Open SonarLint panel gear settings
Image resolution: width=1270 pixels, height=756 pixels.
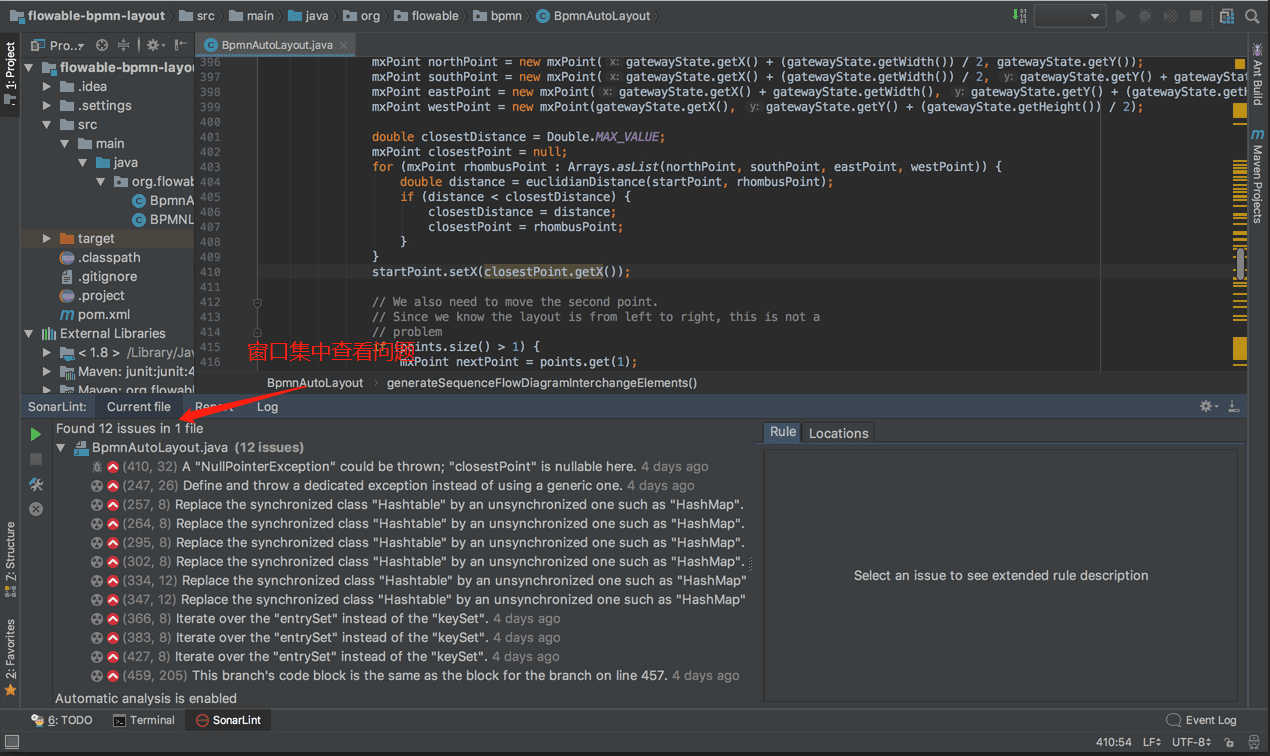tap(1207, 406)
